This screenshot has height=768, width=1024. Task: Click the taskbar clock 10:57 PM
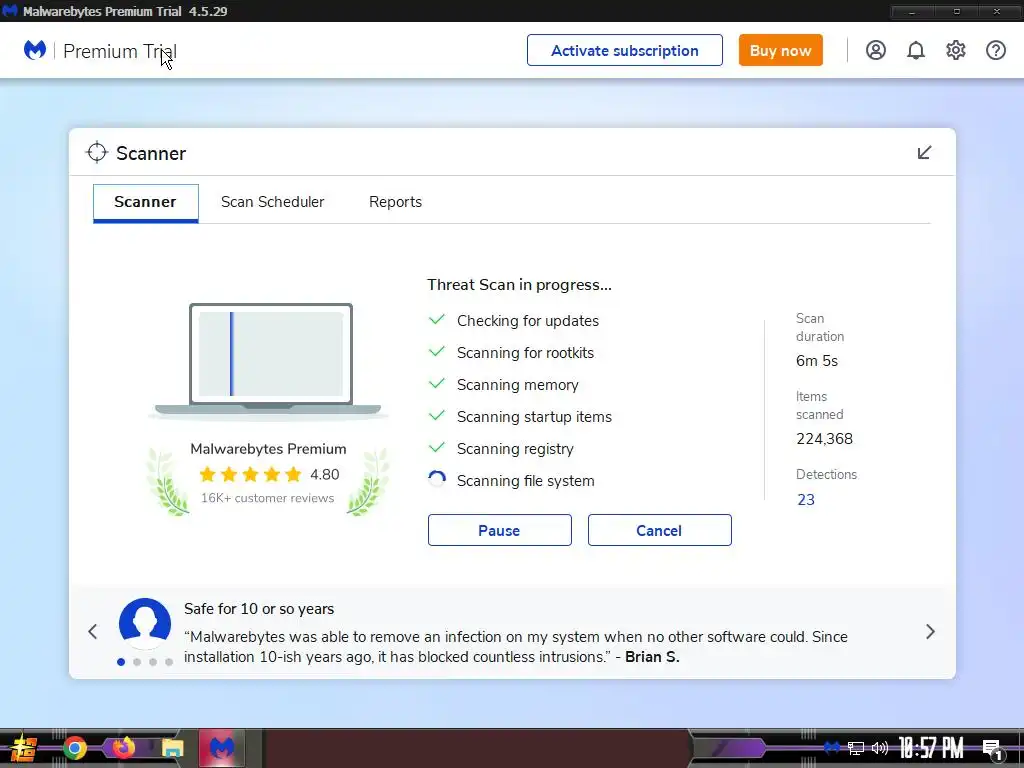[x=931, y=747]
